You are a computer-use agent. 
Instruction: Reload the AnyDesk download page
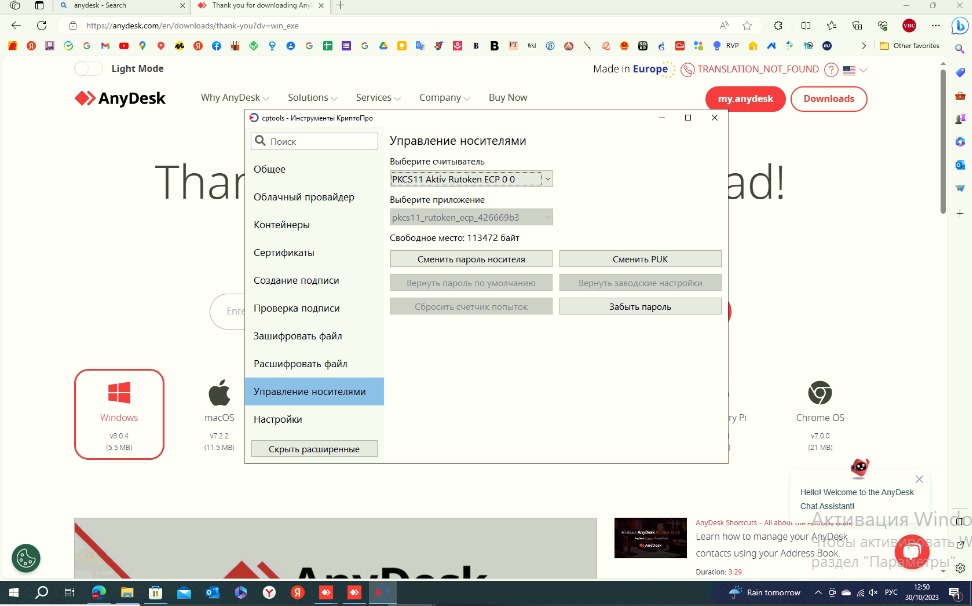point(42,25)
